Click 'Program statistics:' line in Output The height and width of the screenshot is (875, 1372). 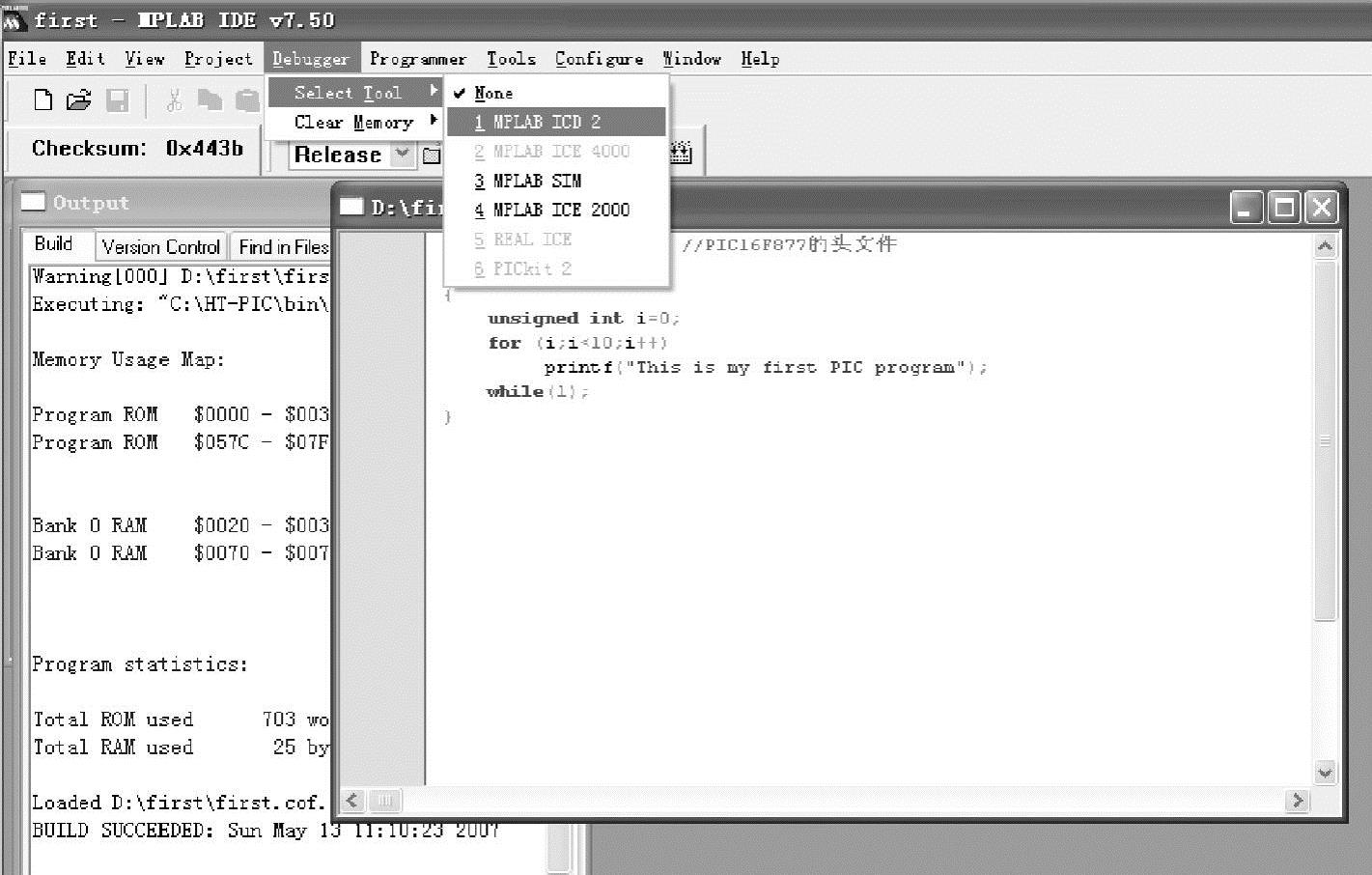(140, 663)
